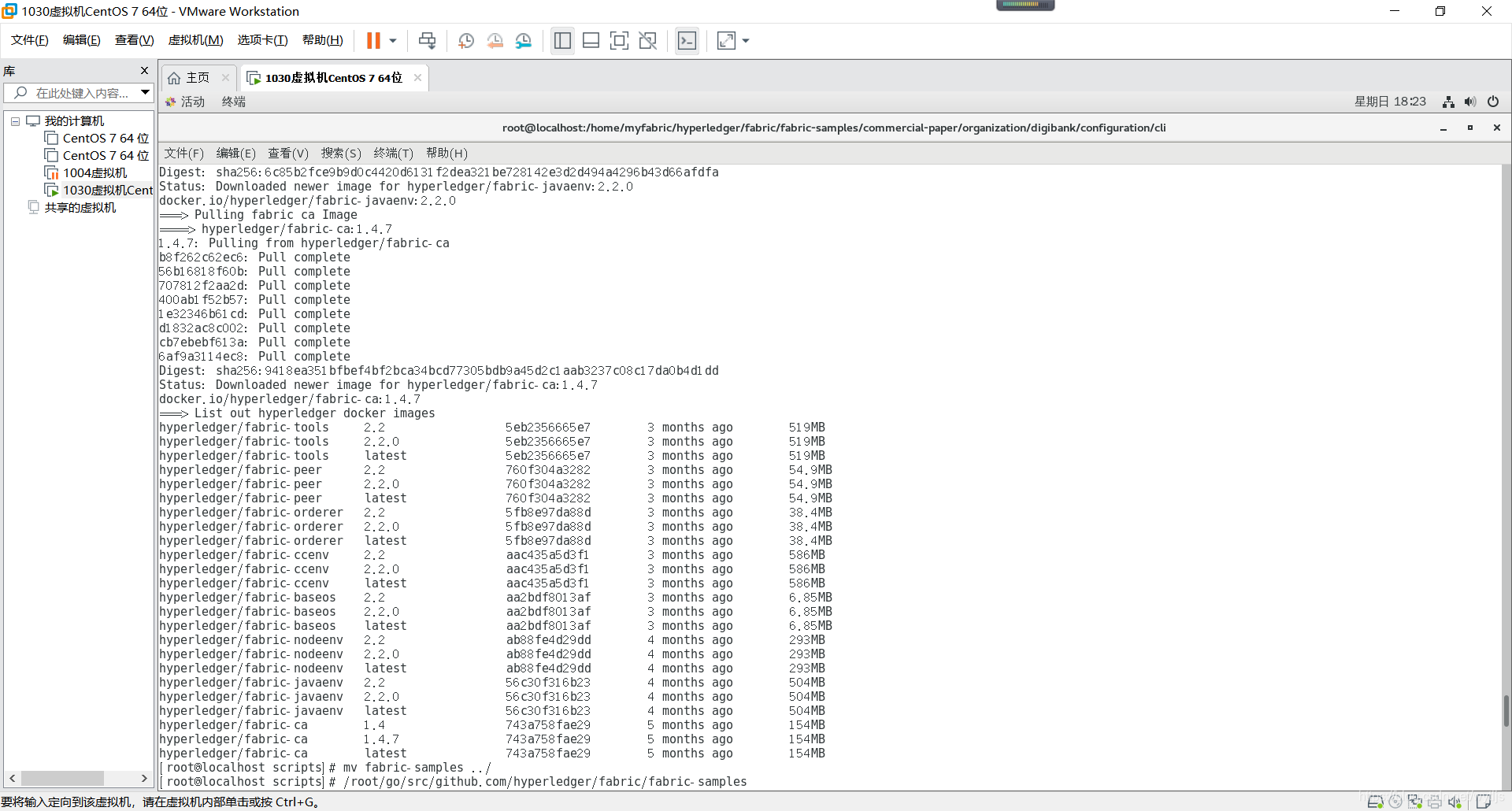Open the clock showing 星期日 18:23
Image resolution: width=1512 pixels, height=811 pixels.
point(1390,102)
